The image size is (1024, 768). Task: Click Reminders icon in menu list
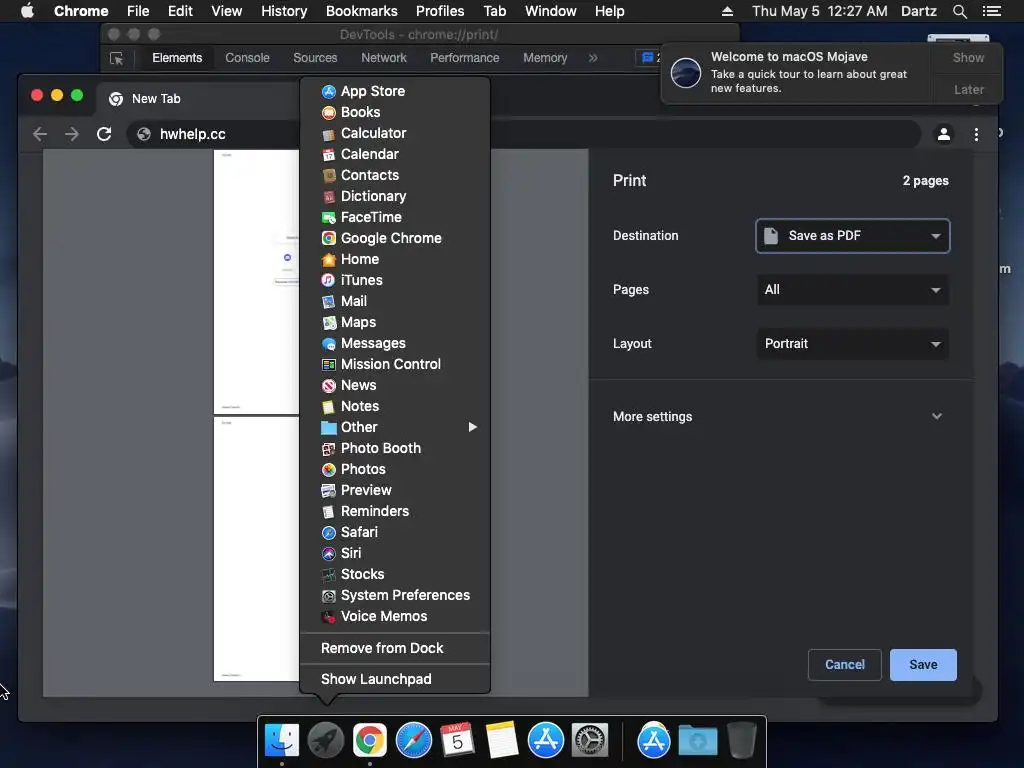(328, 511)
